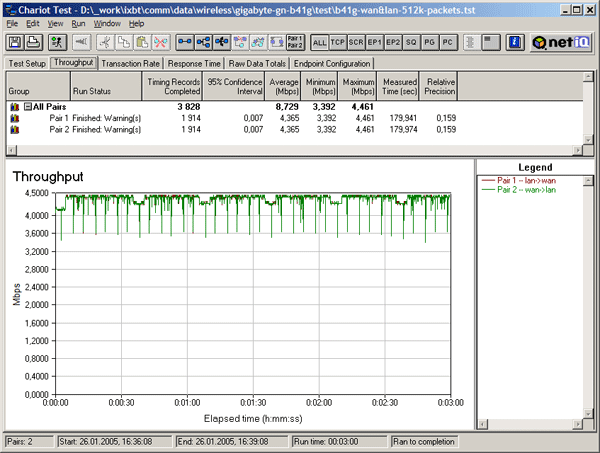Screen dimensions: 600x453
Task: Click the Save icon in the toolbar
Action: point(16,42)
